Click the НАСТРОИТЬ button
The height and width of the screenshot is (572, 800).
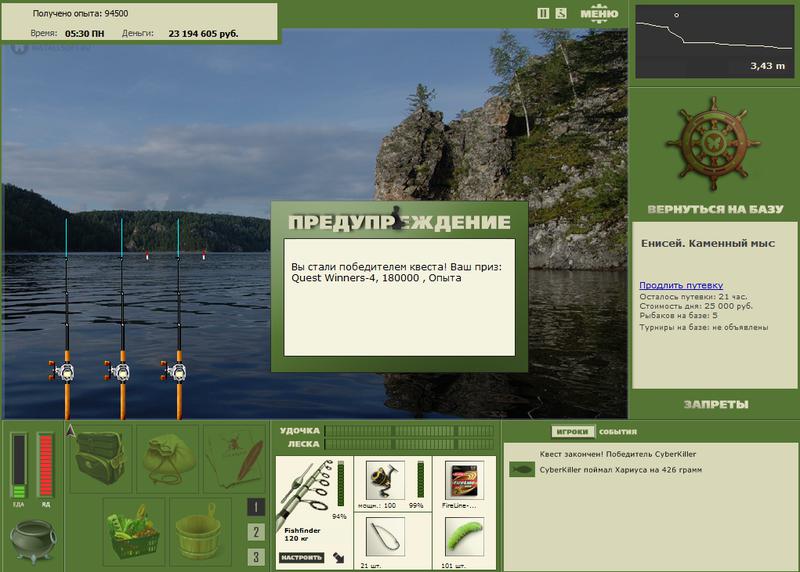tap(302, 557)
